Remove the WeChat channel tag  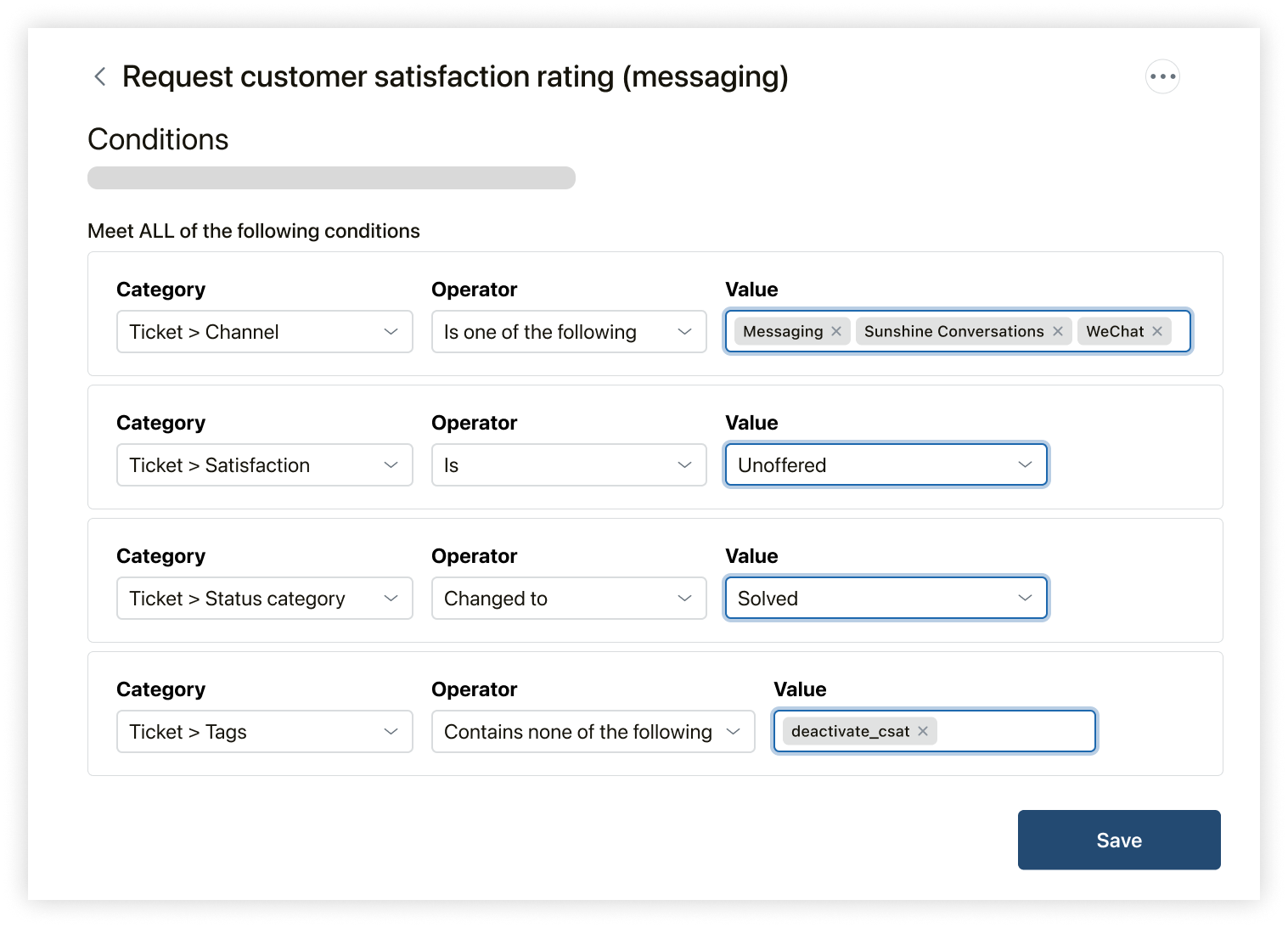point(1157,331)
